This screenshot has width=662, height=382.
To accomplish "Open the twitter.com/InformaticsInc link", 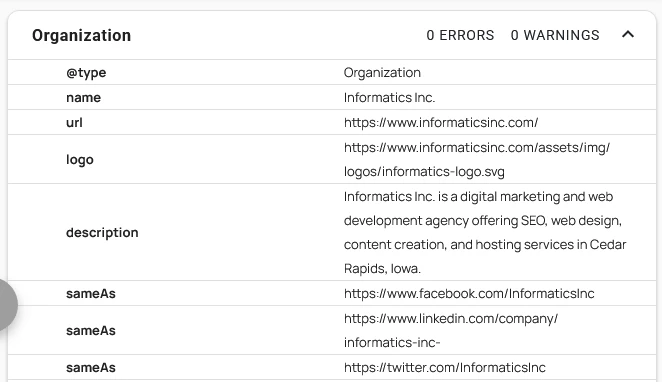I will (445, 368).
